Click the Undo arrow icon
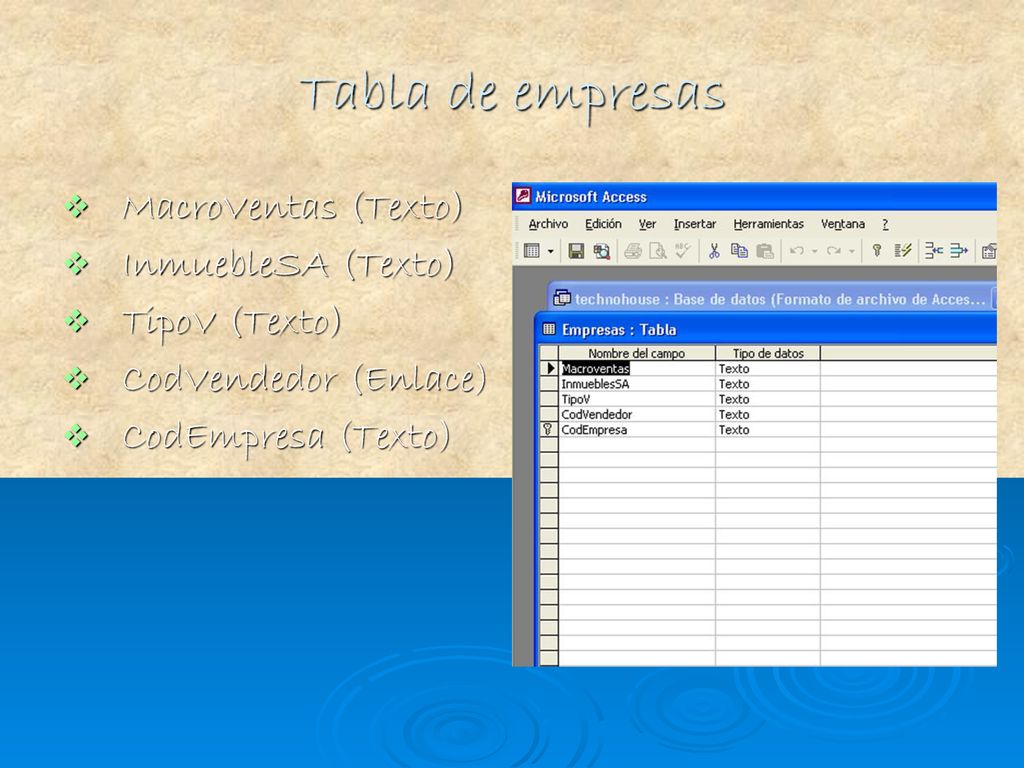Image resolution: width=1024 pixels, height=768 pixels. (796, 251)
